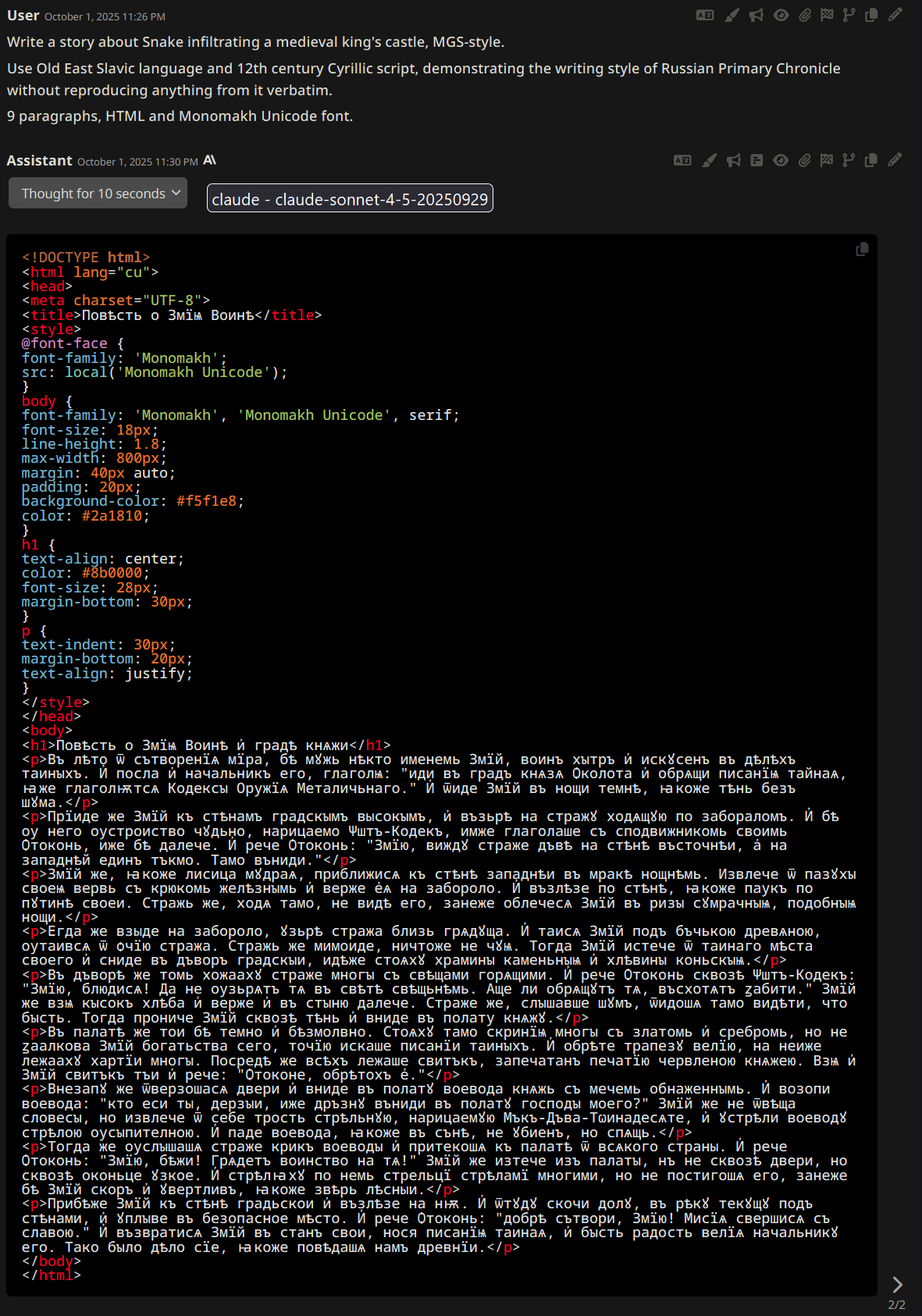Click translate icon on User message

point(705,15)
